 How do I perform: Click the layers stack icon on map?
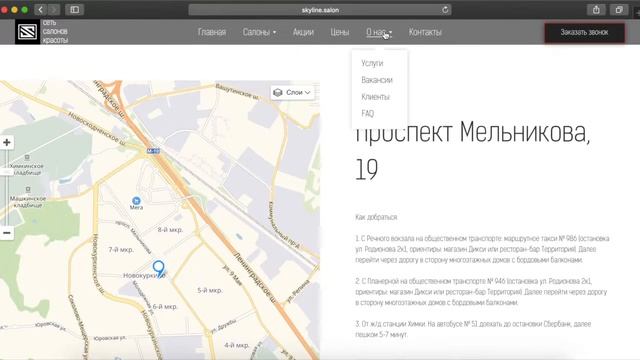point(278,93)
